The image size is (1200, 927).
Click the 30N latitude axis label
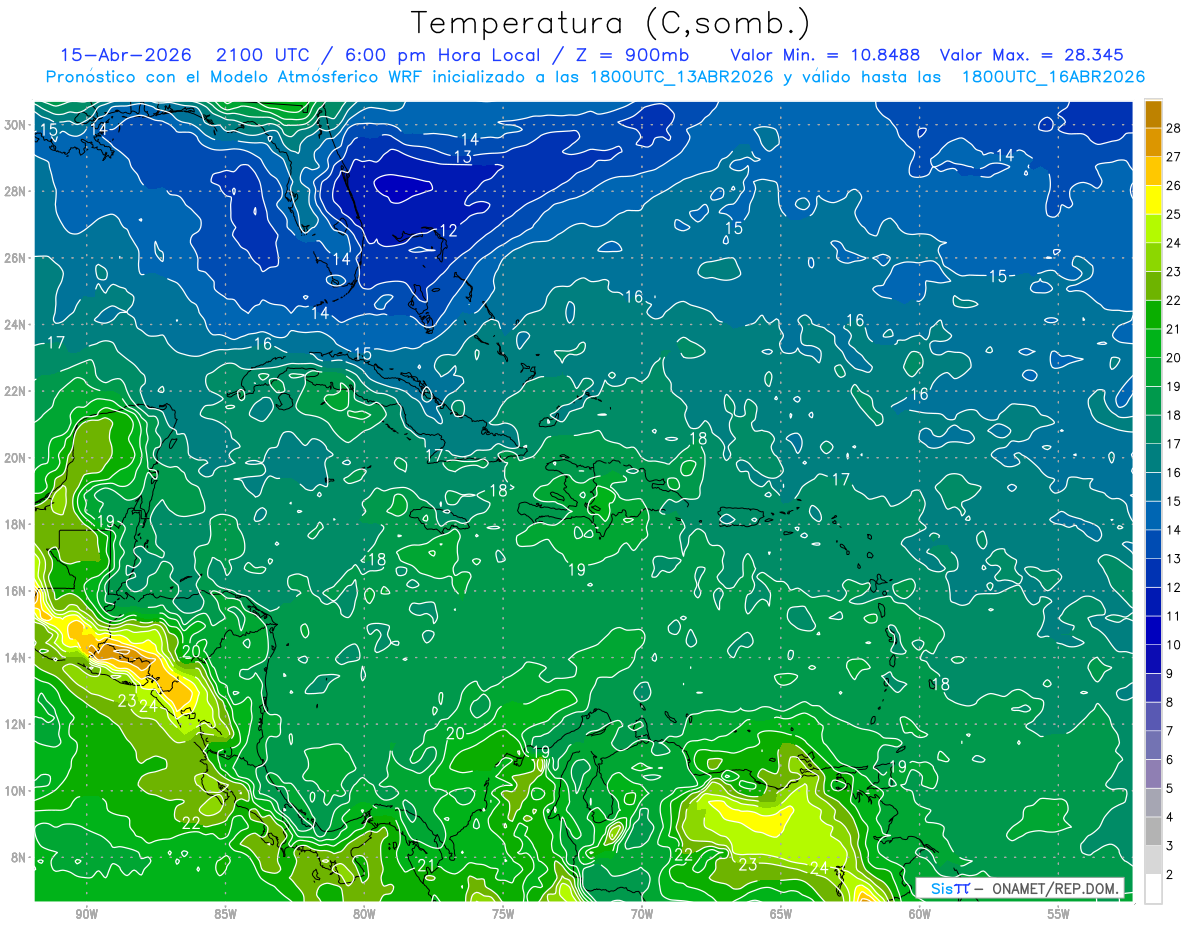point(17,125)
